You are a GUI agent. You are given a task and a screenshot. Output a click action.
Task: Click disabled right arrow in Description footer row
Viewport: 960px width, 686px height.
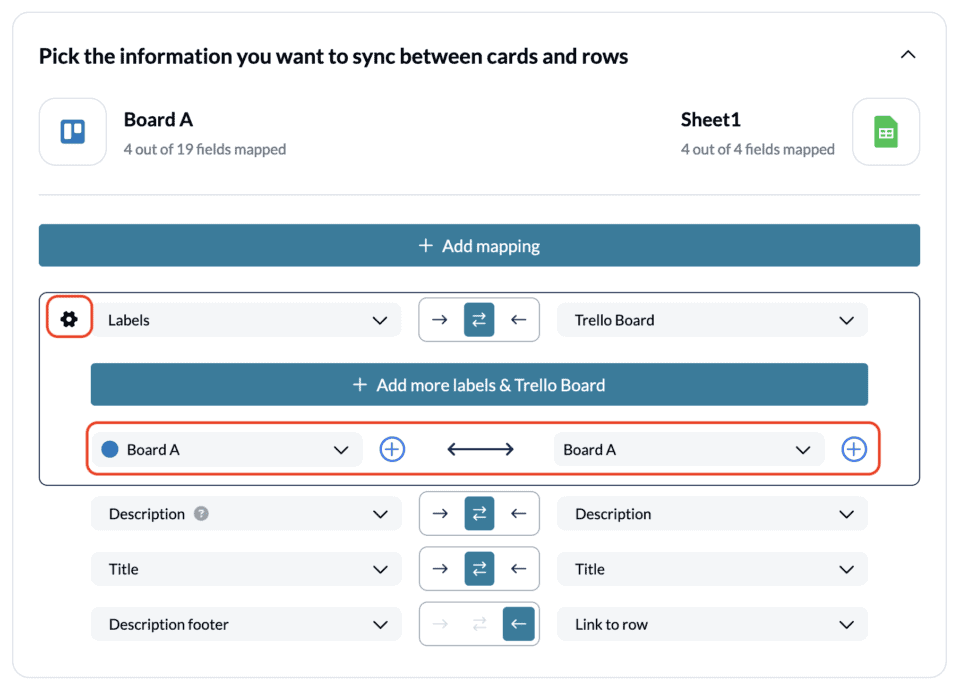click(440, 624)
